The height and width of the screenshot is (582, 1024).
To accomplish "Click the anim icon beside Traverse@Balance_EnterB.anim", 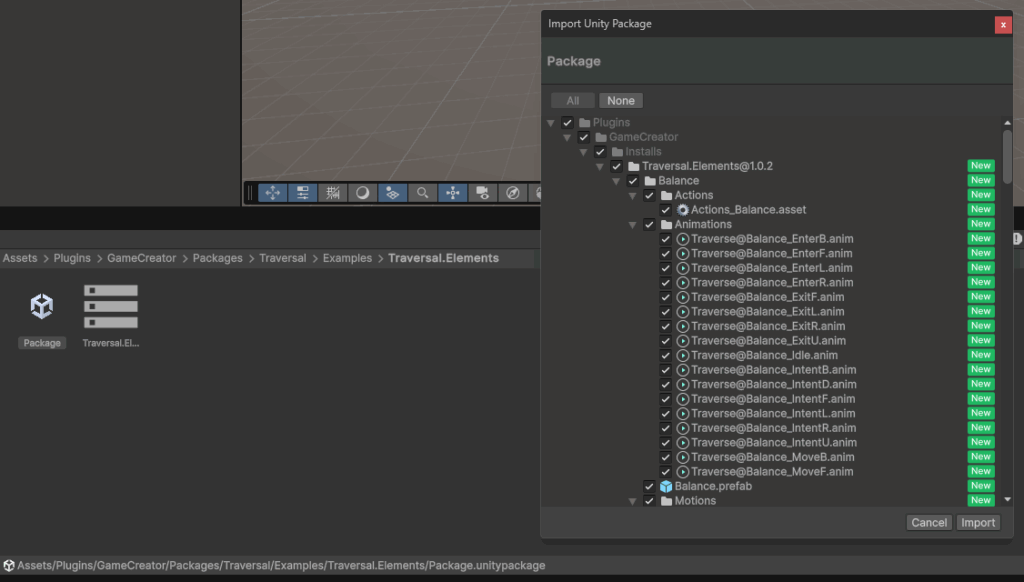I will tap(682, 239).
